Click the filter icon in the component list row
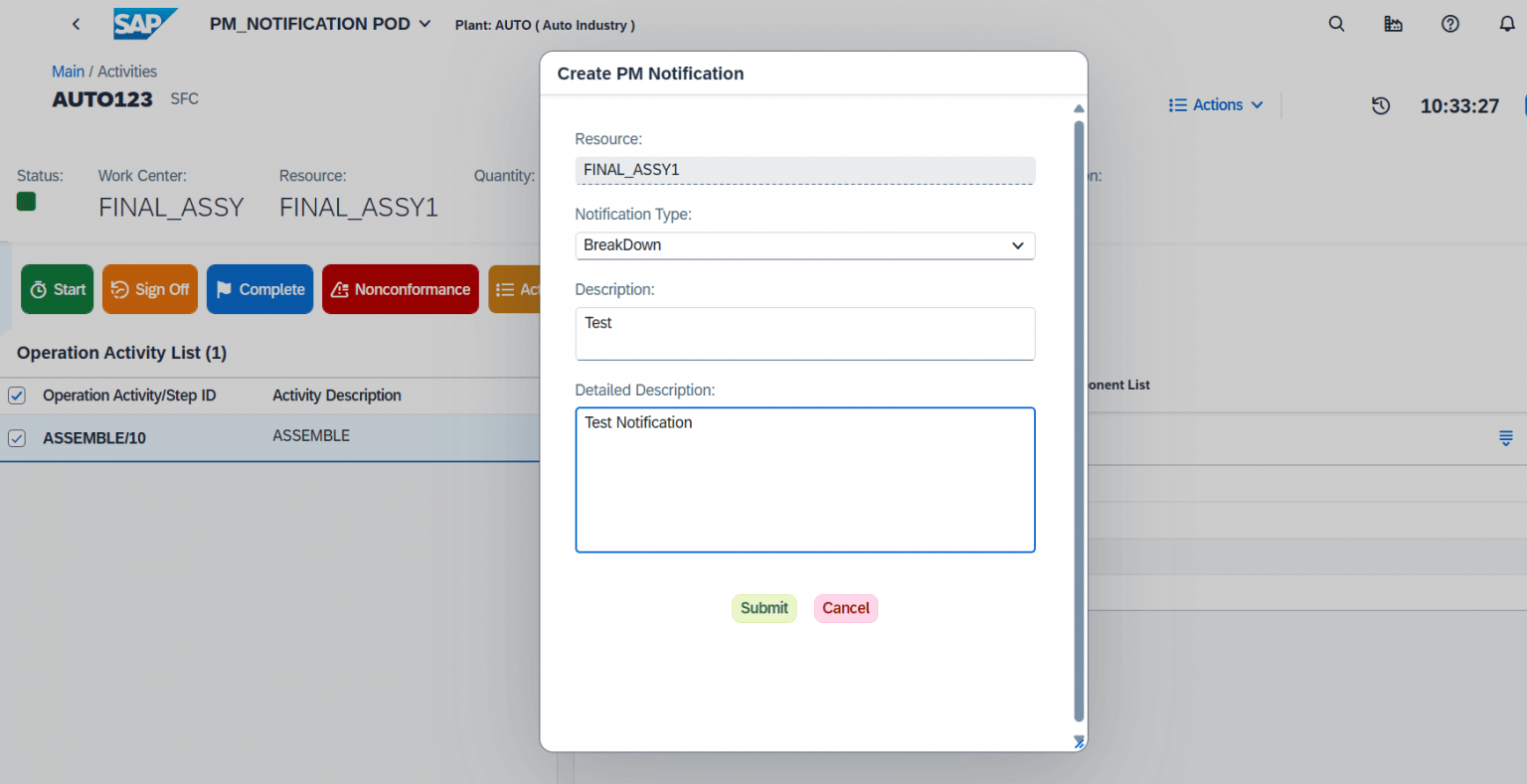 (1506, 437)
